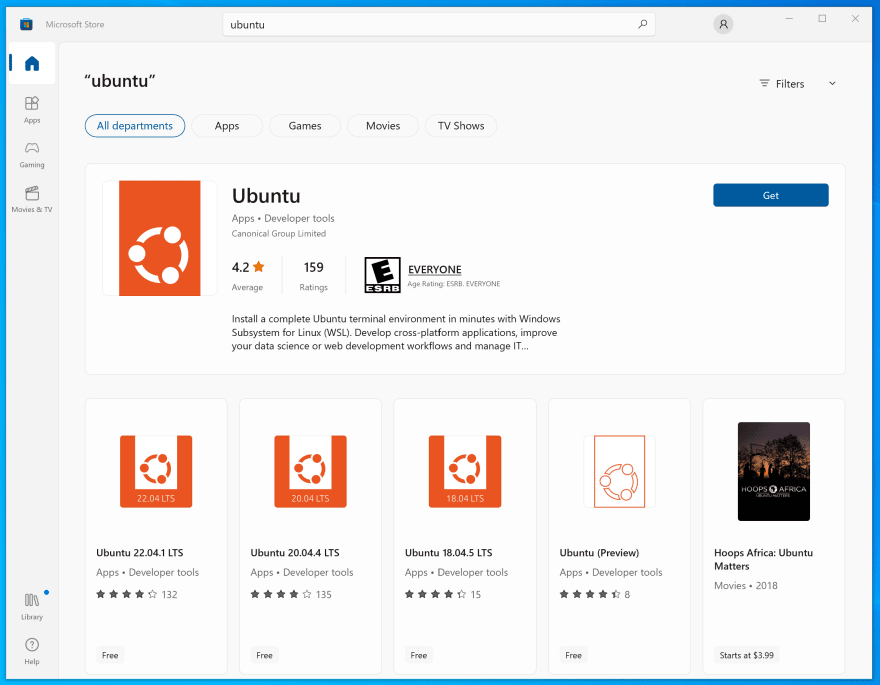Click the Ubuntu (Preview) title
The width and height of the screenshot is (880, 685).
tap(599, 553)
